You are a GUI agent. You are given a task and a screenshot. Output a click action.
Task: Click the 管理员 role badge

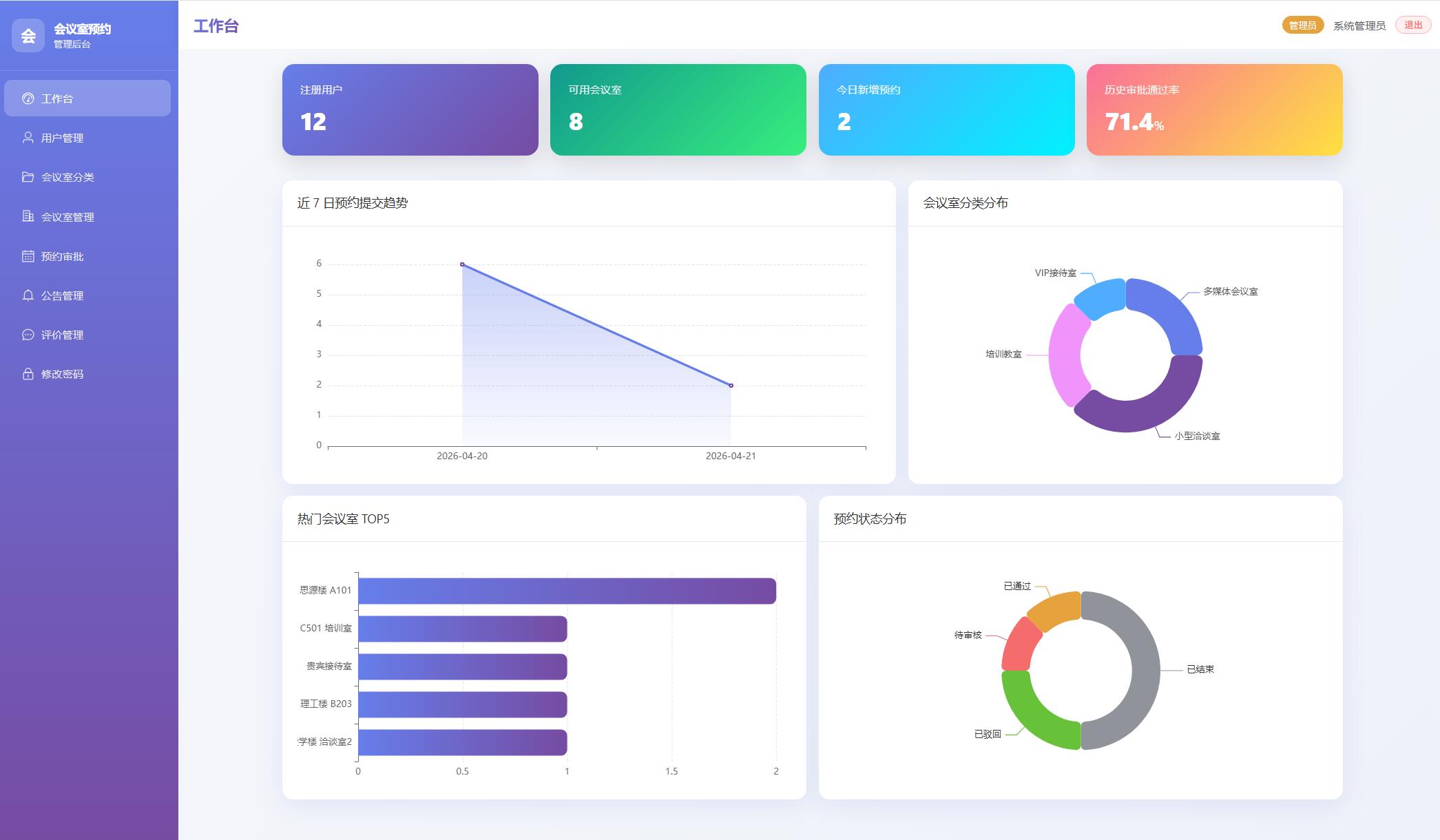coord(1302,25)
